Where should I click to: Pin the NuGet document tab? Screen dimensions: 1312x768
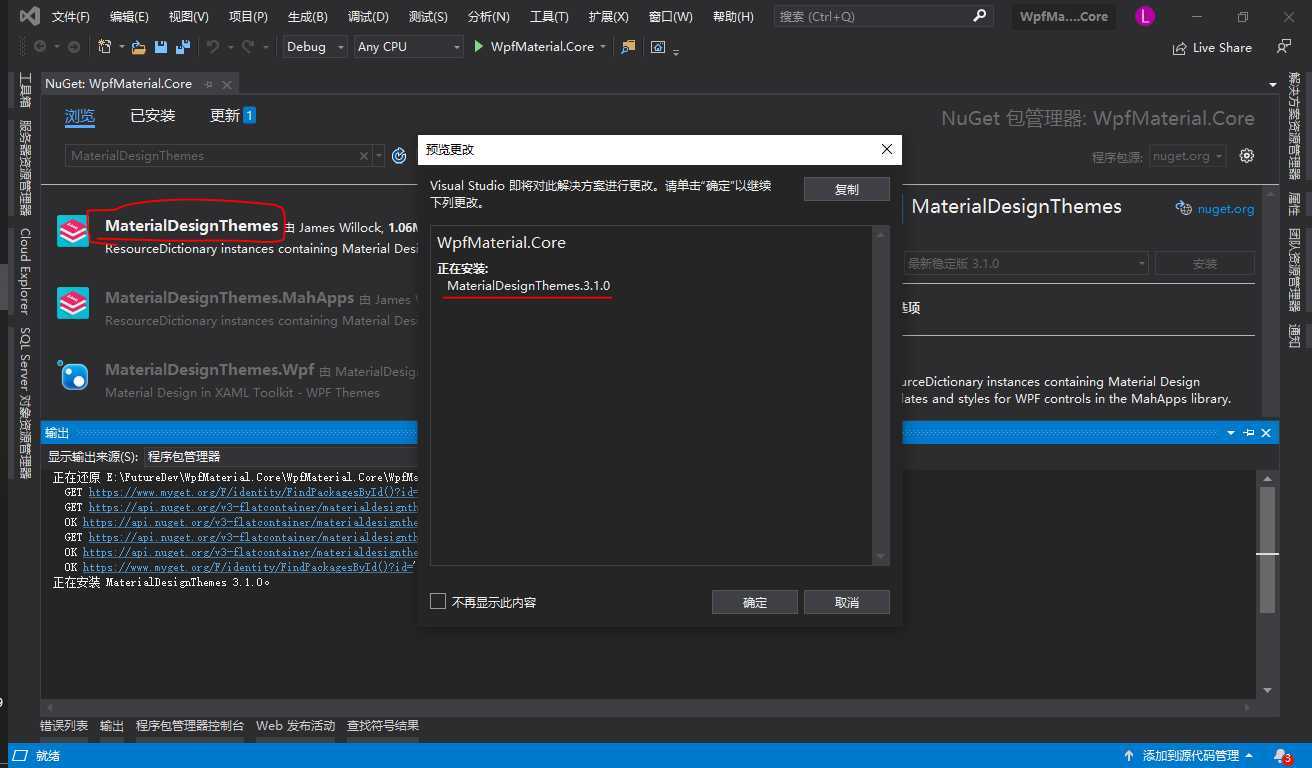pyautogui.click(x=208, y=84)
